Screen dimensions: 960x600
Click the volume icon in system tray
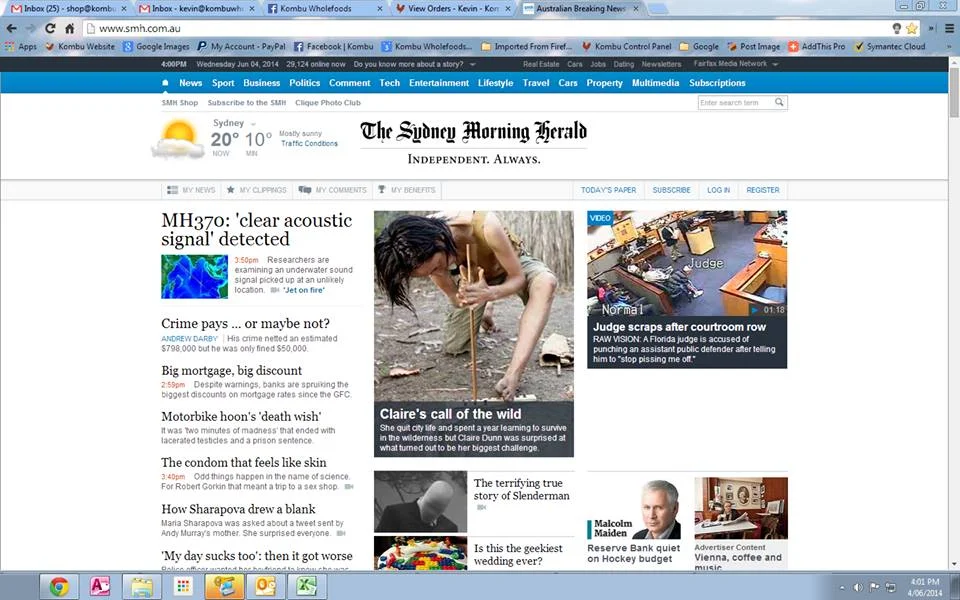click(x=858, y=587)
